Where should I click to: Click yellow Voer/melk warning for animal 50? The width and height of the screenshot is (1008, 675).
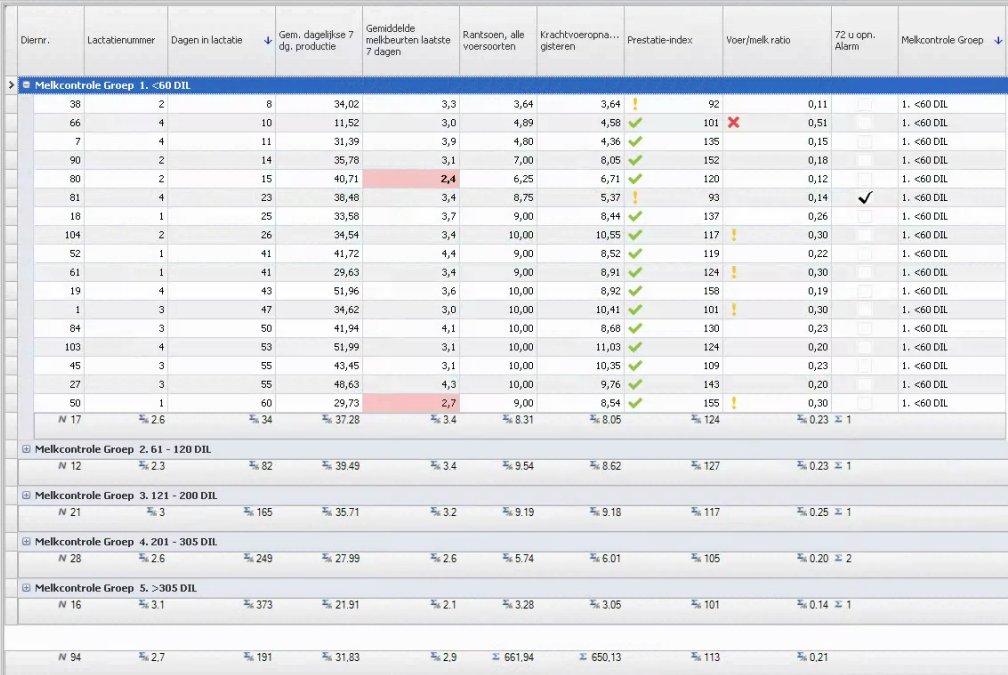click(734, 403)
